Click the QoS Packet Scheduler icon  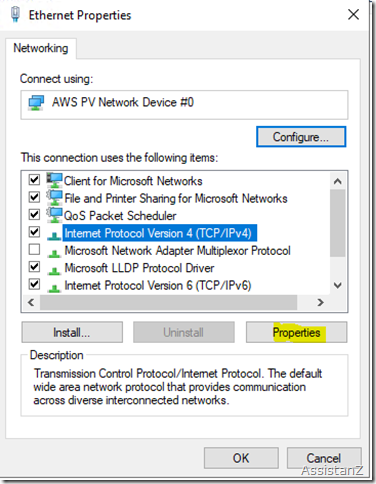tap(54, 215)
